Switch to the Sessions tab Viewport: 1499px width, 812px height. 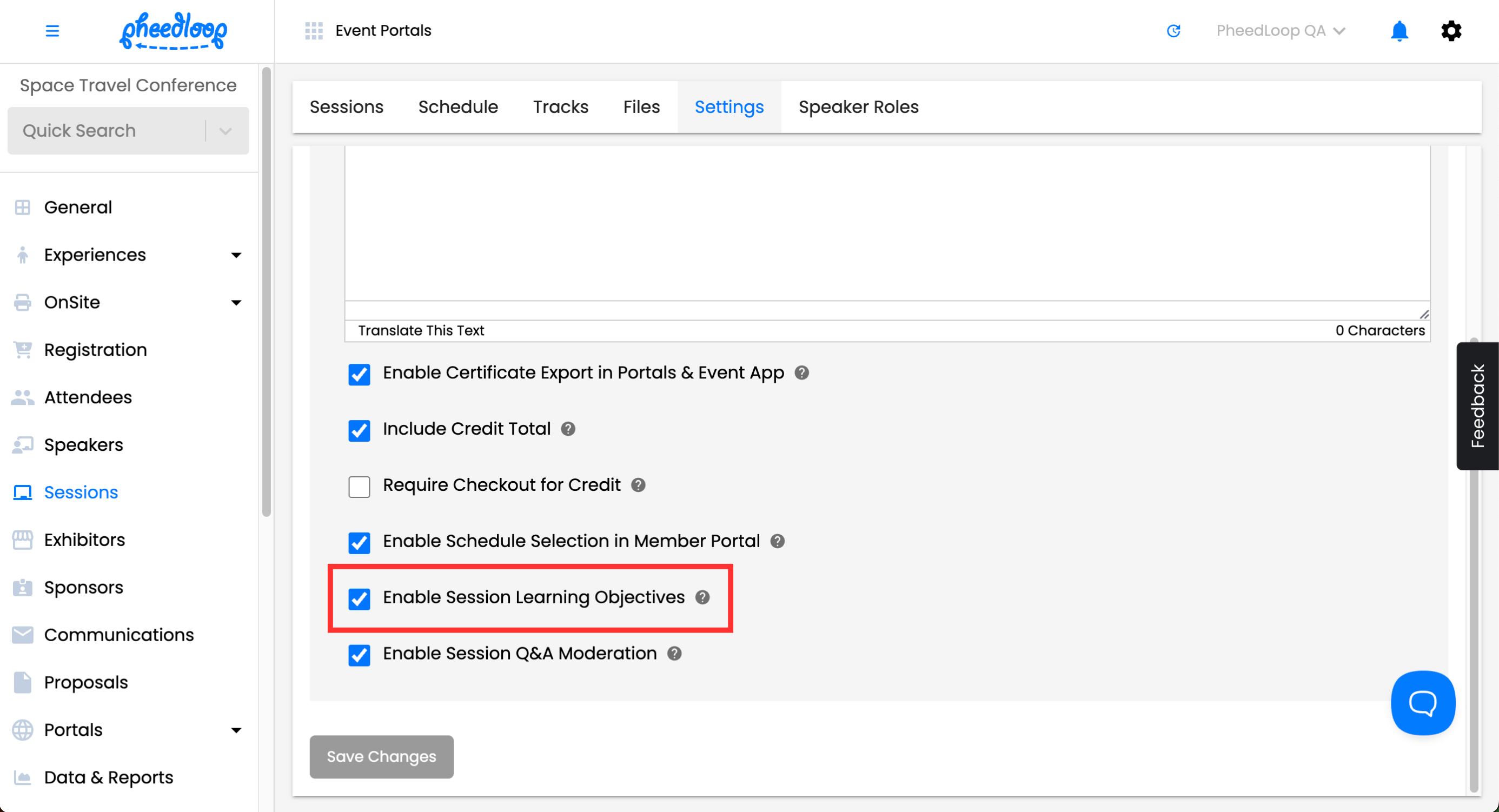346,107
